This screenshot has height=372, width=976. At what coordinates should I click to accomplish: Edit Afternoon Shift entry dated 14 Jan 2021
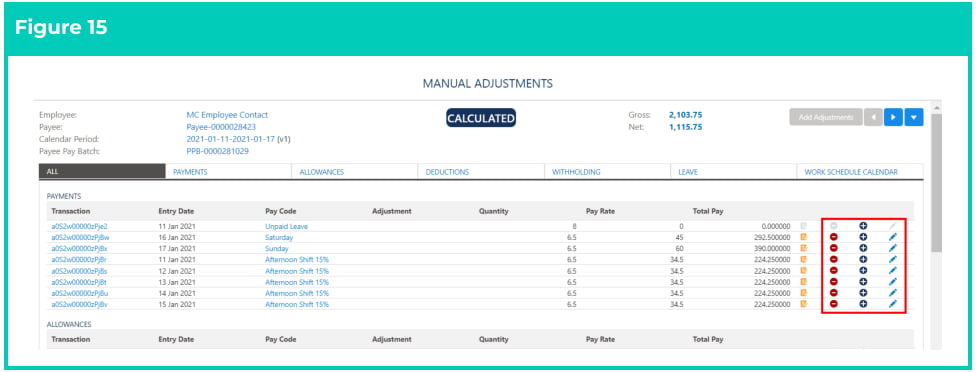[x=893, y=293]
